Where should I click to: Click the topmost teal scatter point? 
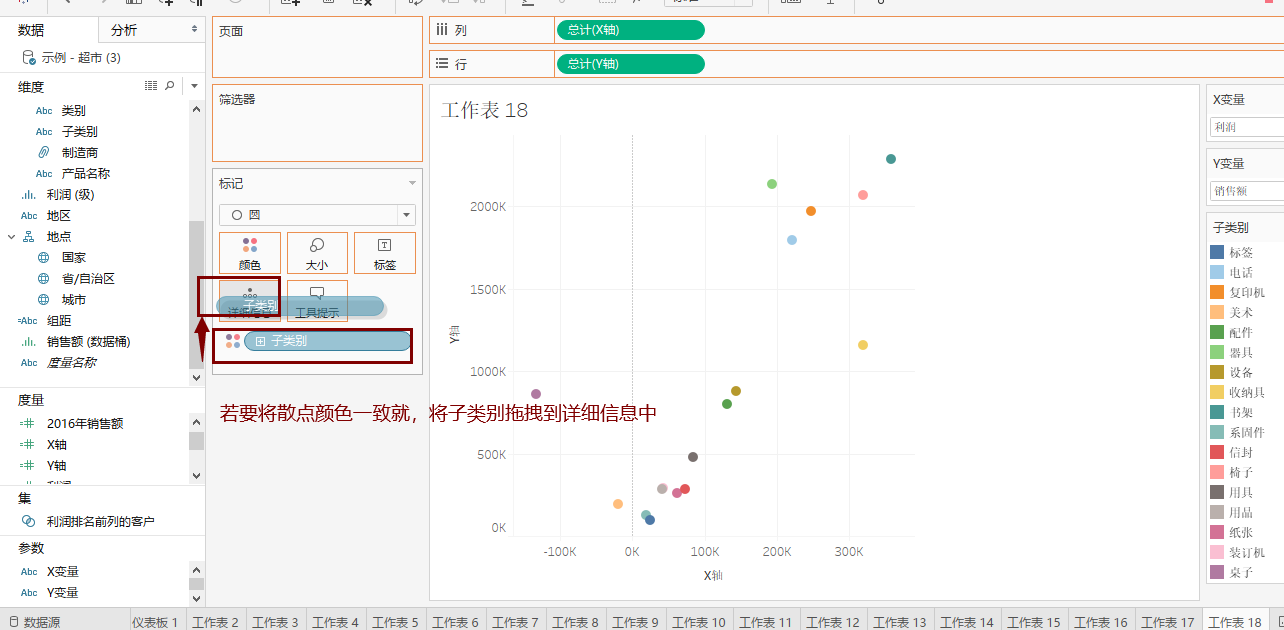(x=891, y=159)
